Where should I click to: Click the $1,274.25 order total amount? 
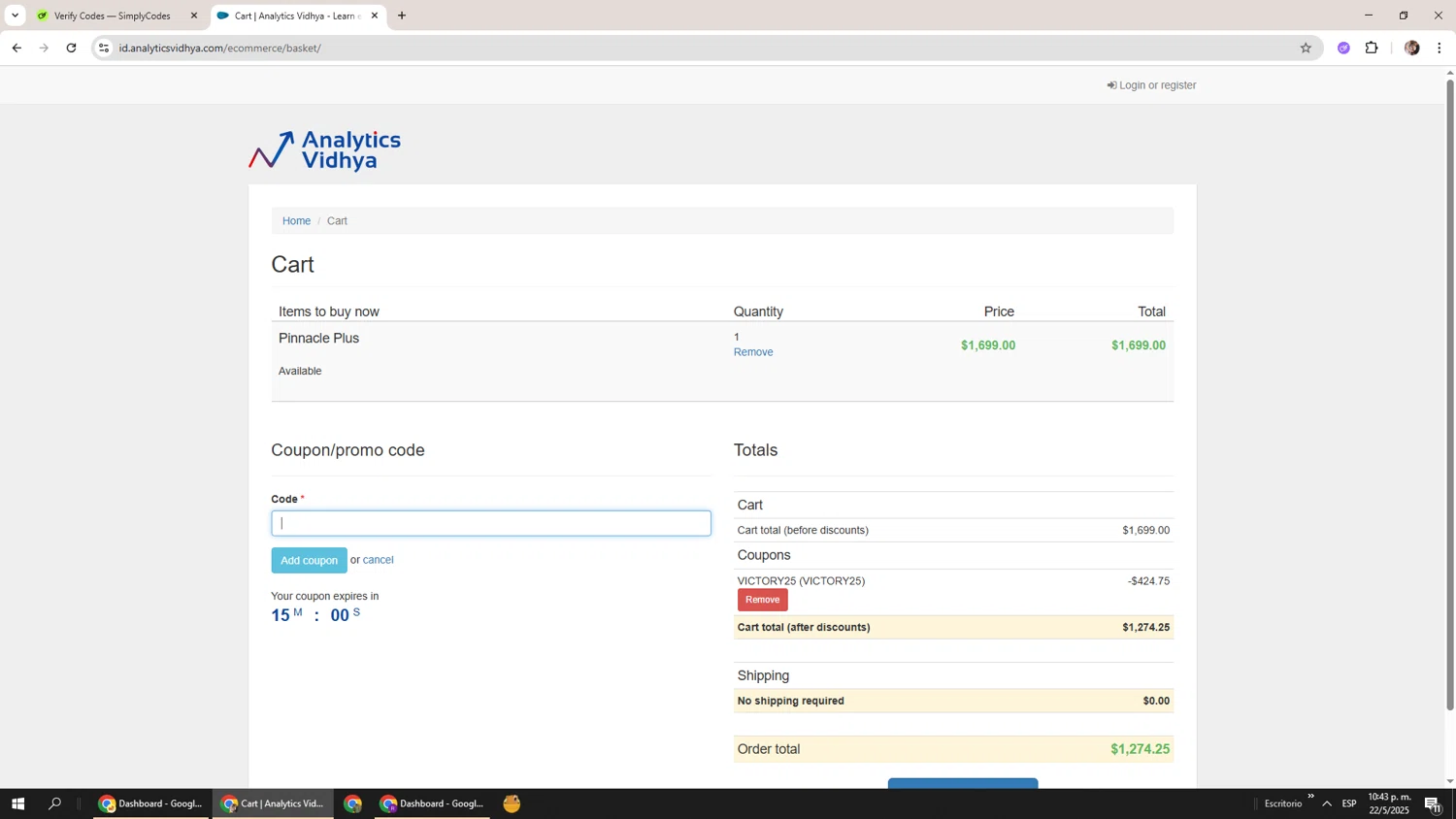click(1140, 749)
